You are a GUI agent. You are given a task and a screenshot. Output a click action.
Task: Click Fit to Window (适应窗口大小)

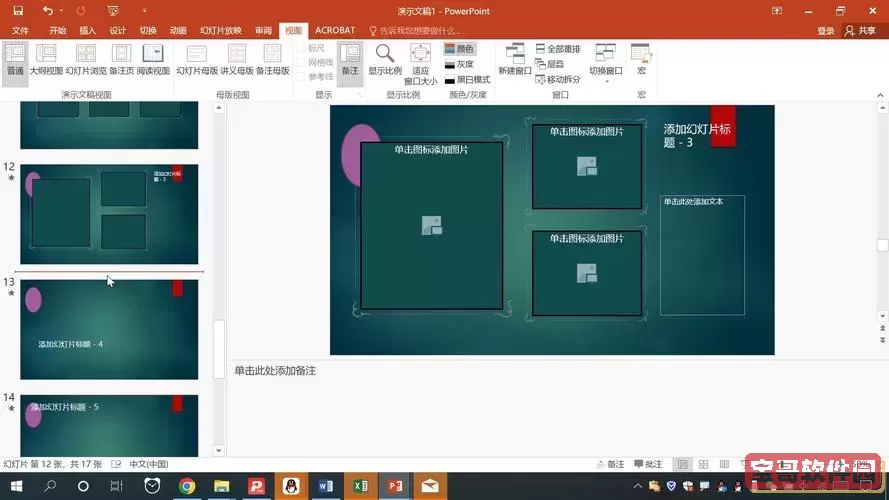(x=421, y=62)
